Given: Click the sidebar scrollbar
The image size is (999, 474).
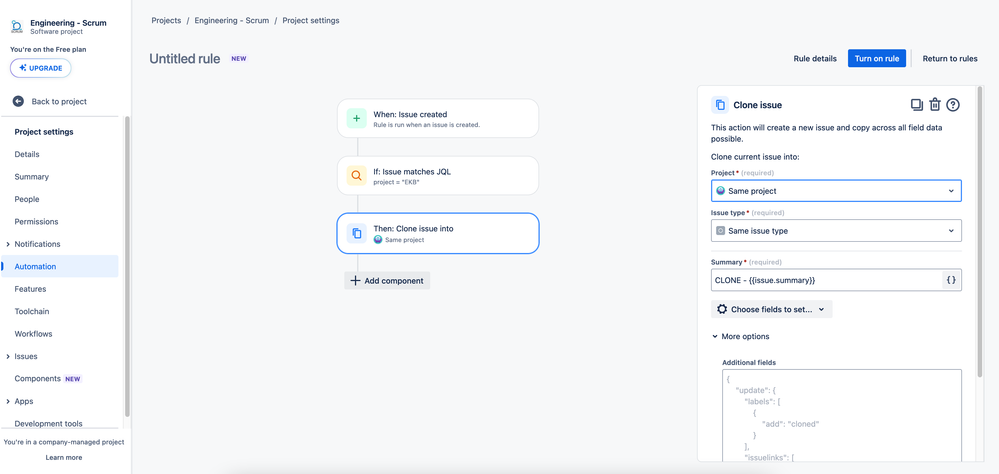Looking at the screenshot, I should pos(127,265).
